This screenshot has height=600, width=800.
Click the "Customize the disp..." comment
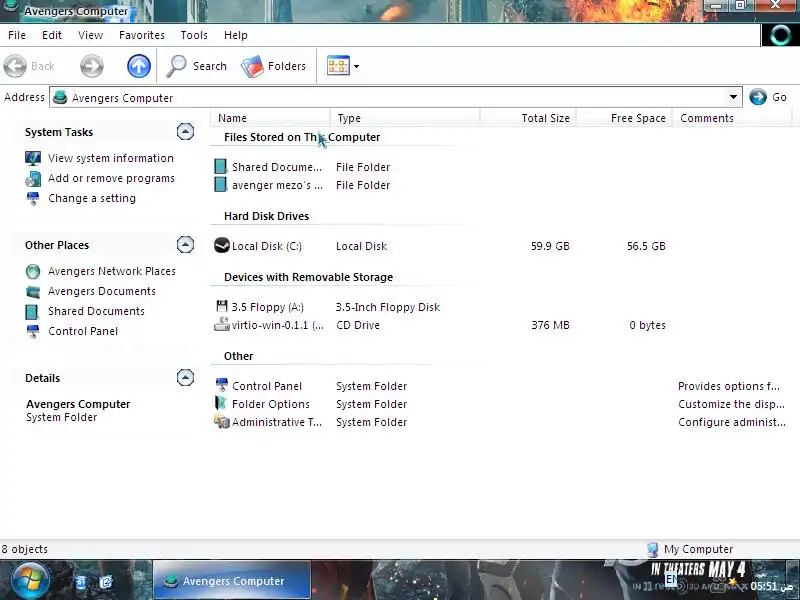731,404
